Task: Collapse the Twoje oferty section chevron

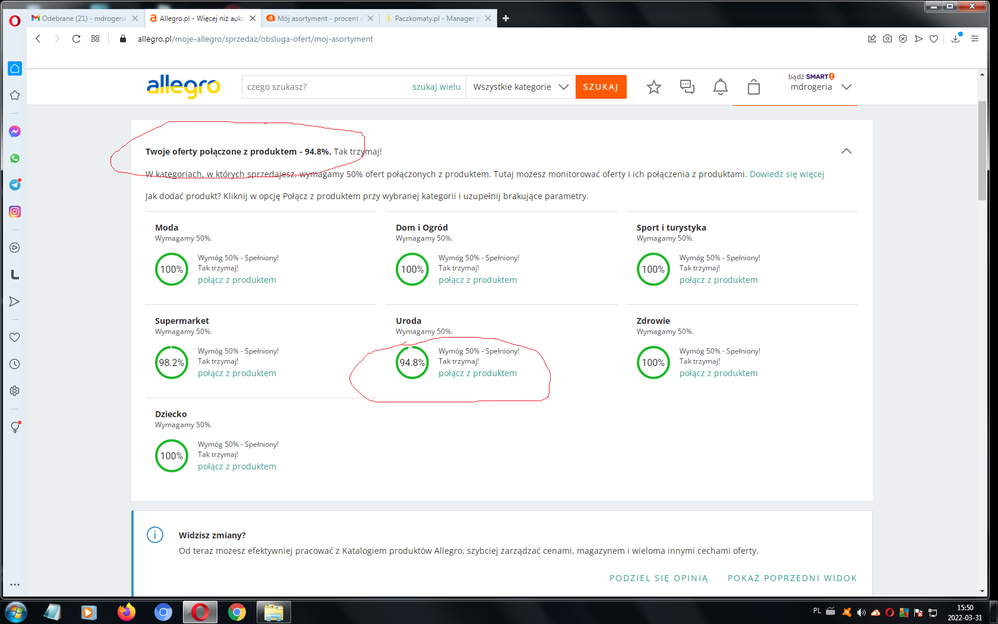Action: [846, 151]
